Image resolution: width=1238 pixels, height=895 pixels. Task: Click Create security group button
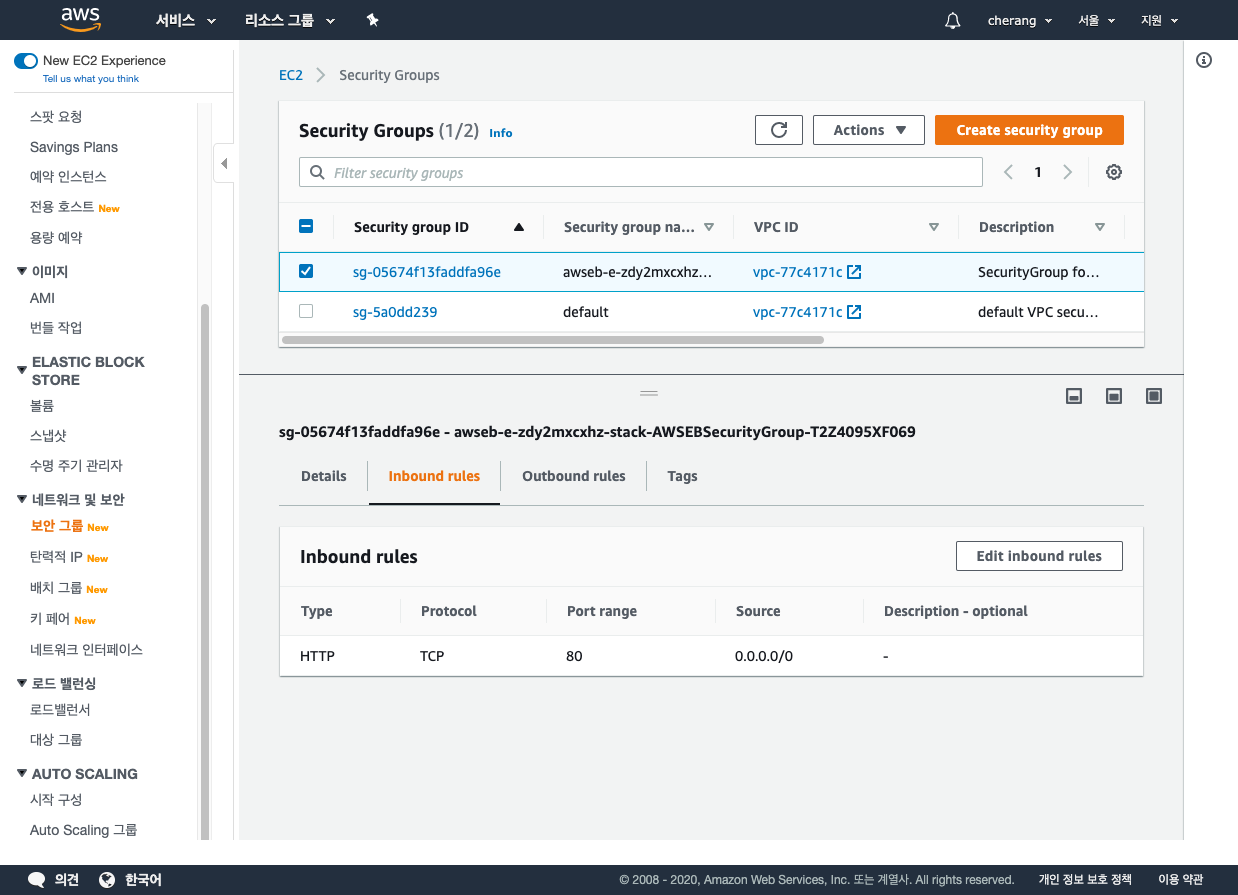click(x=1029, y=130)
